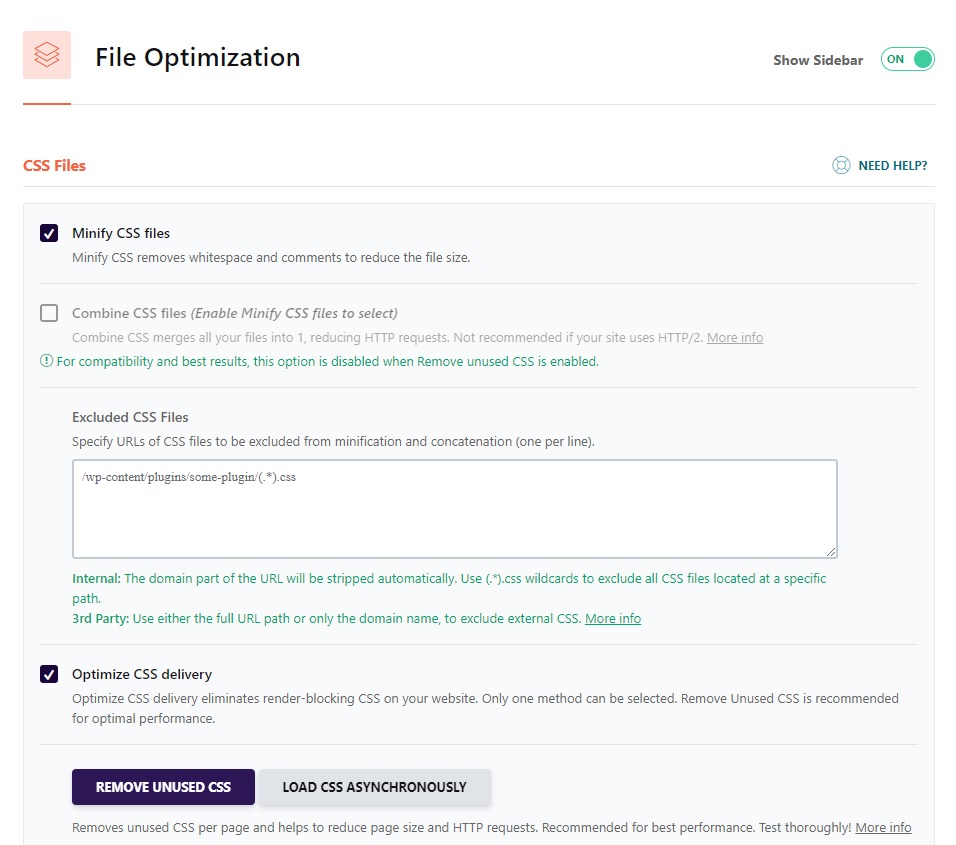Toggle Show Sidebar off

[x=906, y=59]
